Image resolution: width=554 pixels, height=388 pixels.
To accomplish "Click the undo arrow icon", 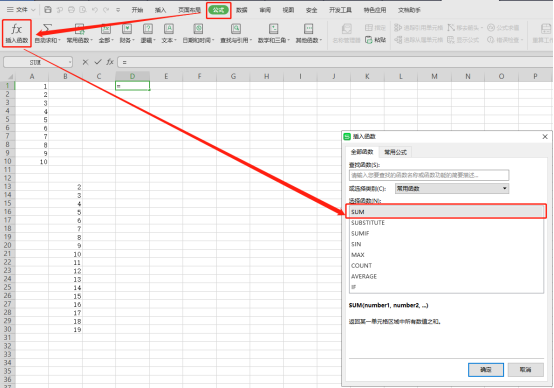I will click(x=94, y=10).
